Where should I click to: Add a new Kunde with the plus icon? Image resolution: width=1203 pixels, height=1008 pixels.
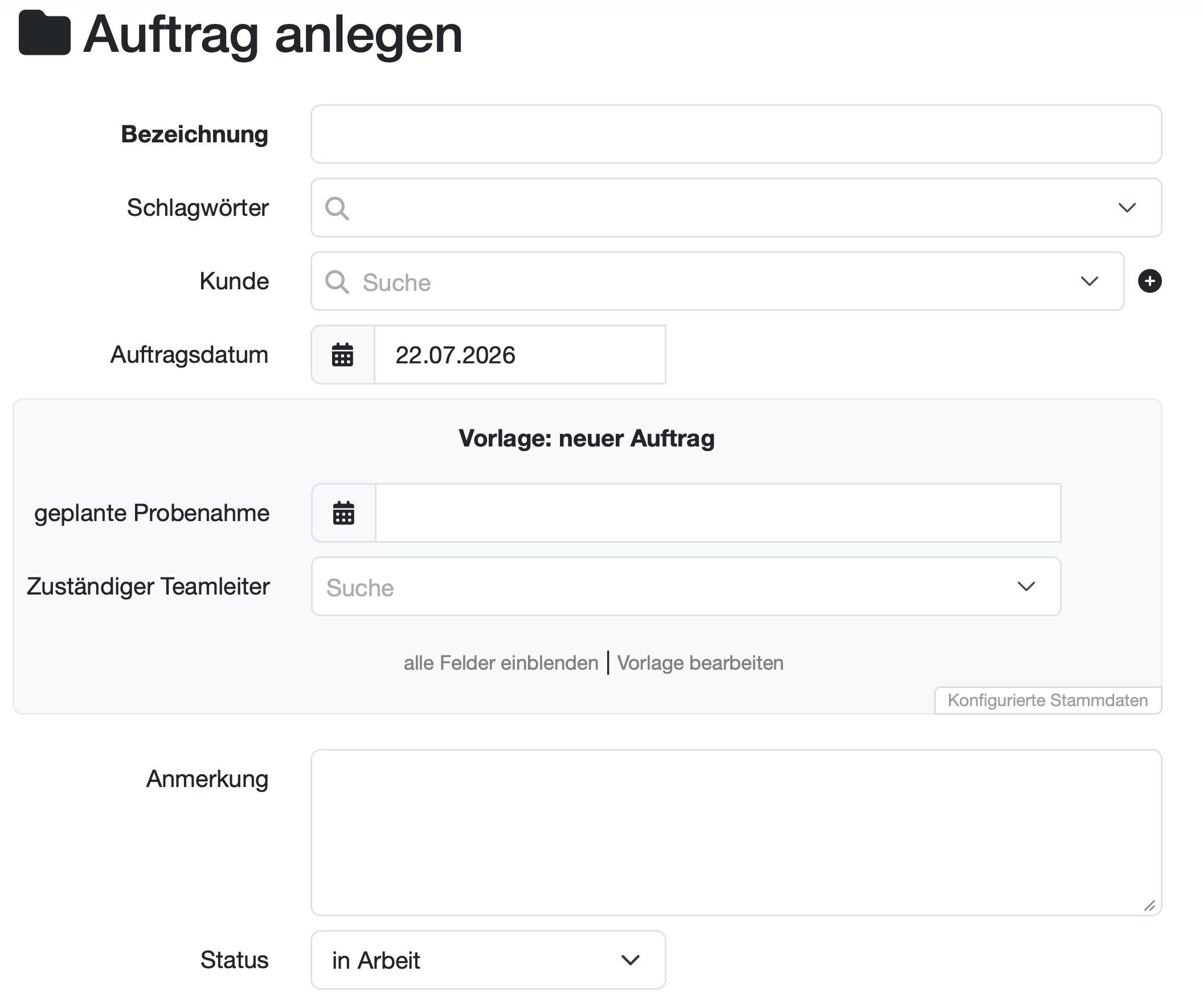pyautogui.click(x=1149, y=281)
